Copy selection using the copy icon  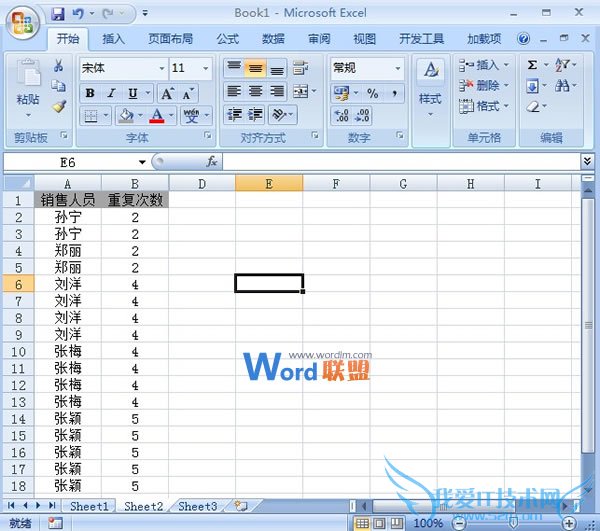pyautogui.click(x=58, y=85)
